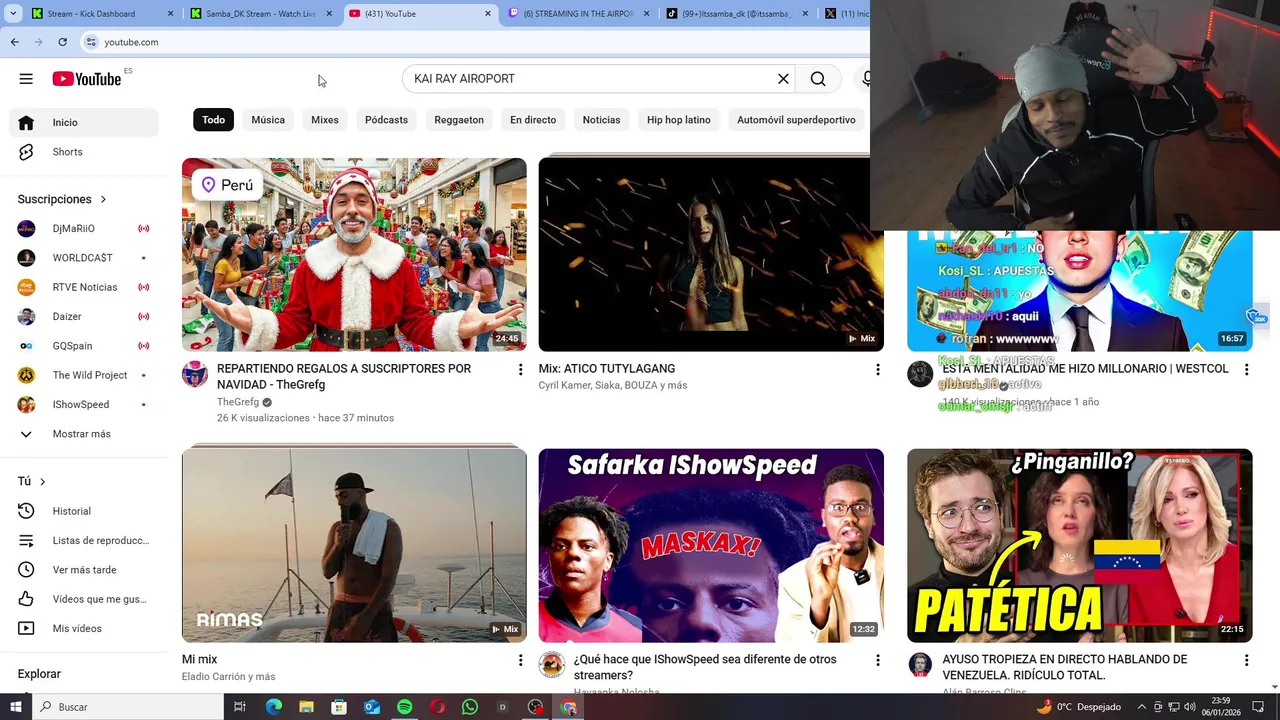Select the En directo filter chip
Image resolution: width=1280 pixels, height=720 pixels.
pyautogui.click(x=533, y=120)
